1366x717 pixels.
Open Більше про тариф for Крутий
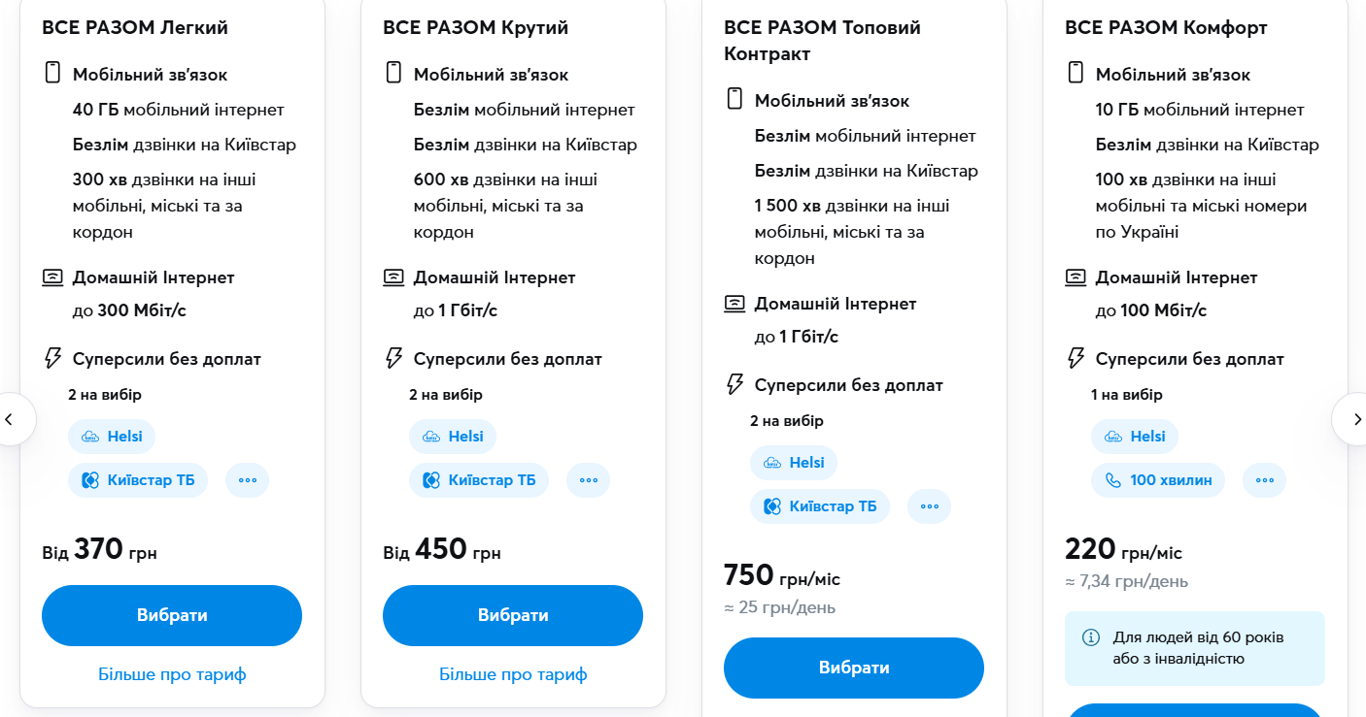[x=513, y=674]
